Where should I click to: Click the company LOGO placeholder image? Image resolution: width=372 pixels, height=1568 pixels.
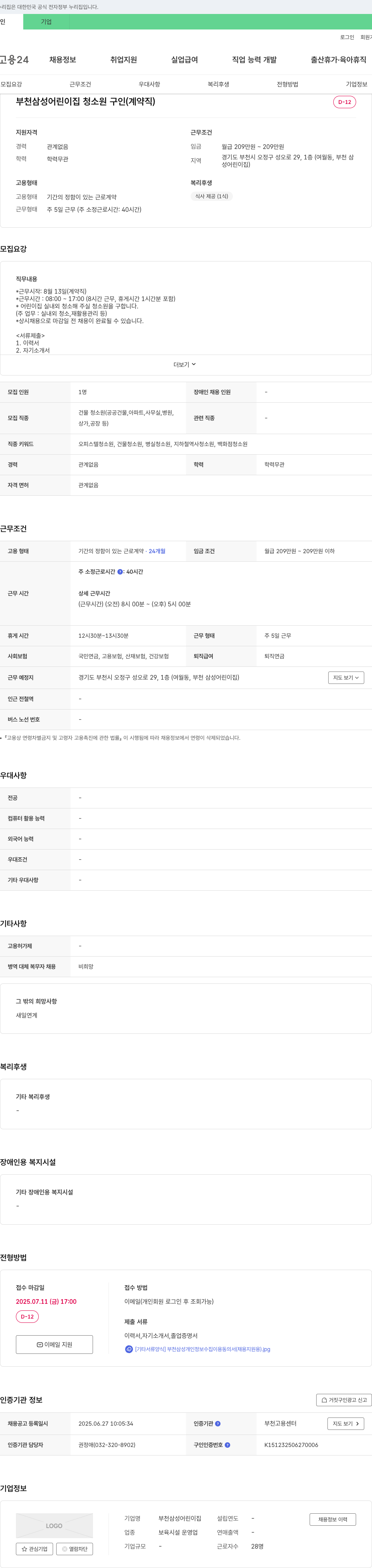(54, 1526)
